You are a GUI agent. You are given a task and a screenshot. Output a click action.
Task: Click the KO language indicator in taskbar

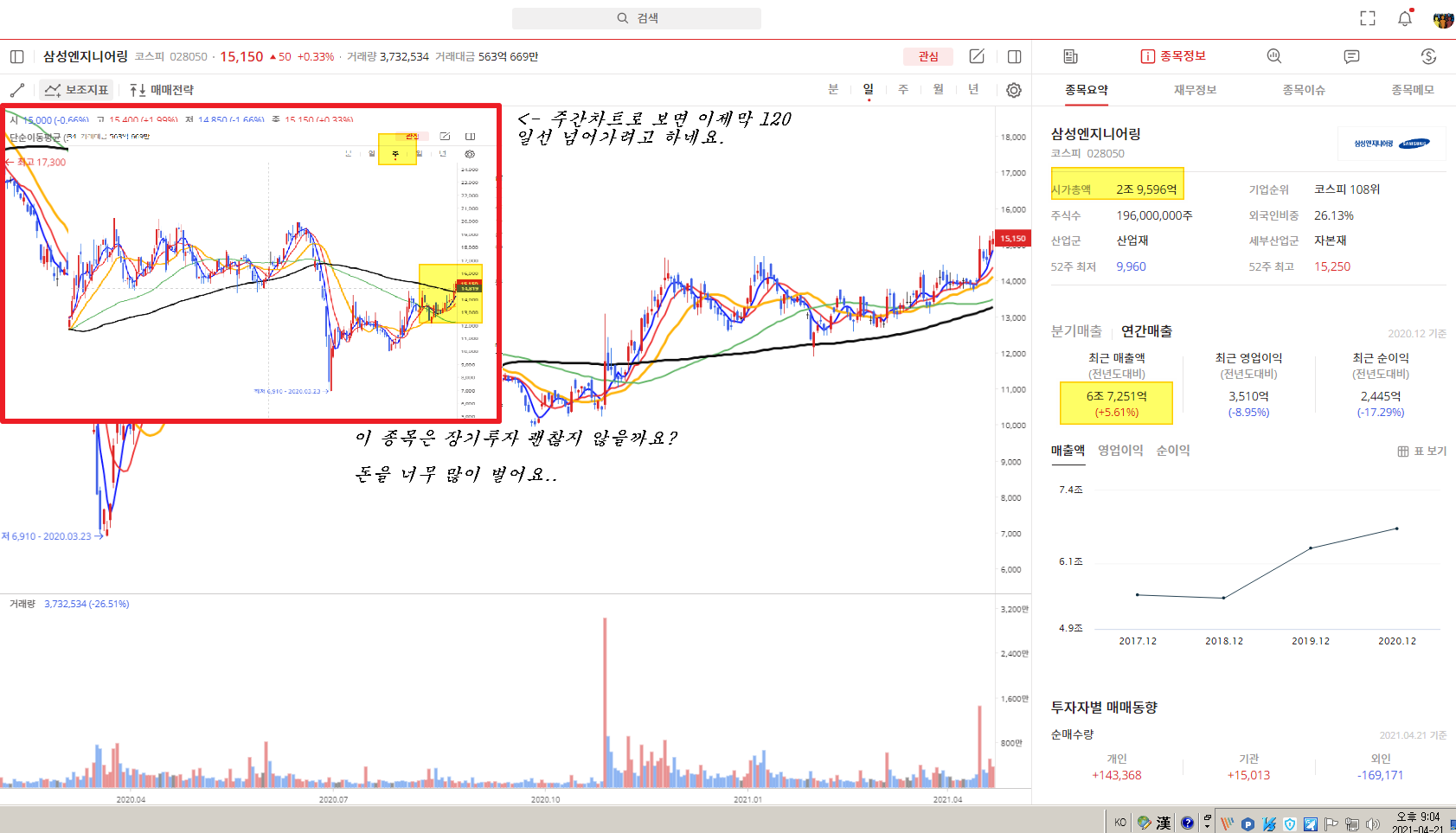coord(1120,823)
